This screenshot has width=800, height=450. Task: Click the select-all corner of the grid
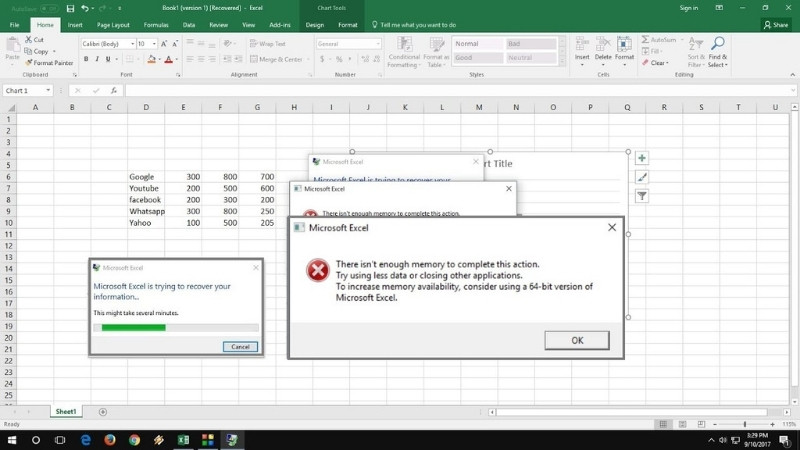10,107
